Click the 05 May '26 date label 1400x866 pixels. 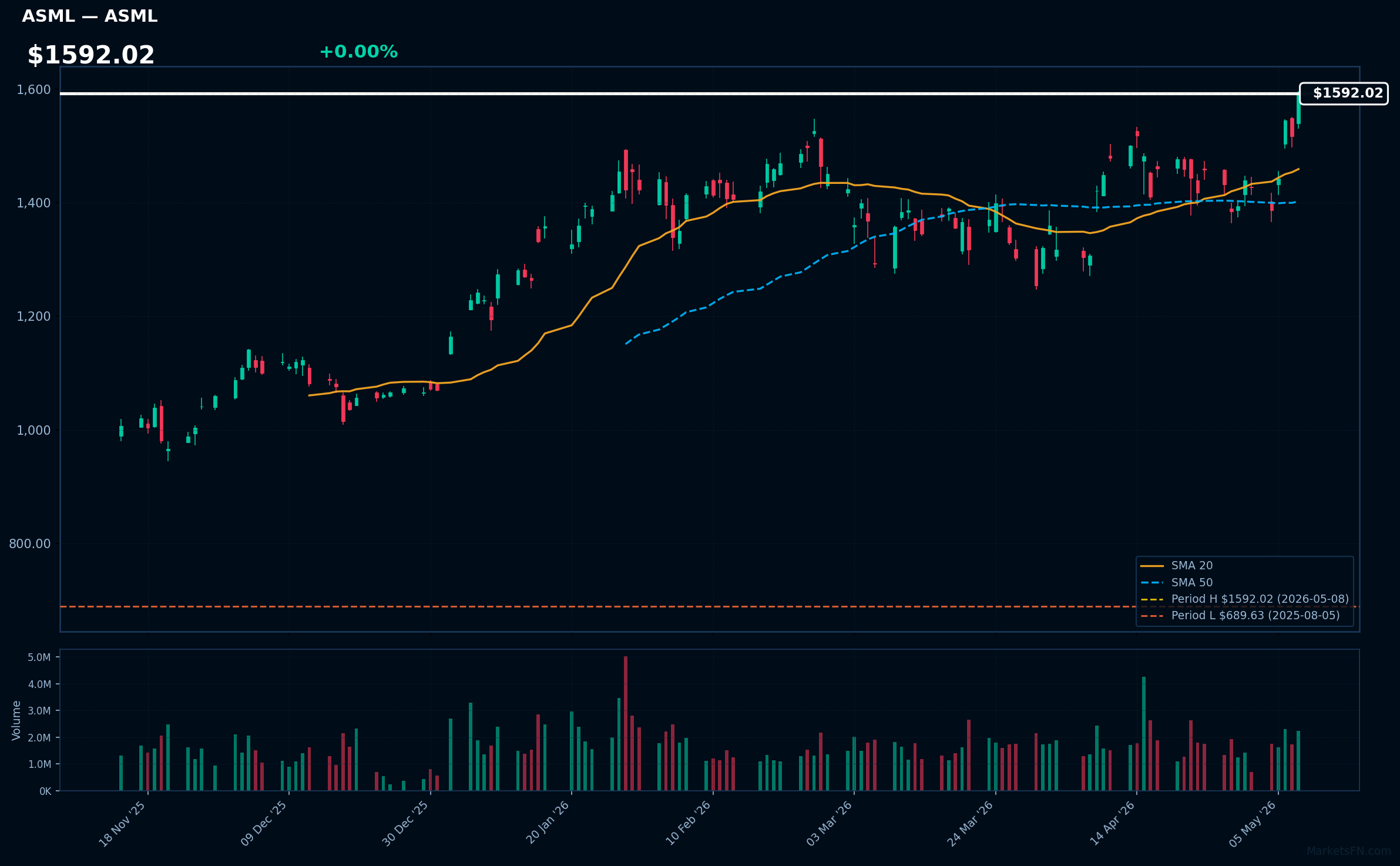pyautogui.click(x=1253, y=824)
